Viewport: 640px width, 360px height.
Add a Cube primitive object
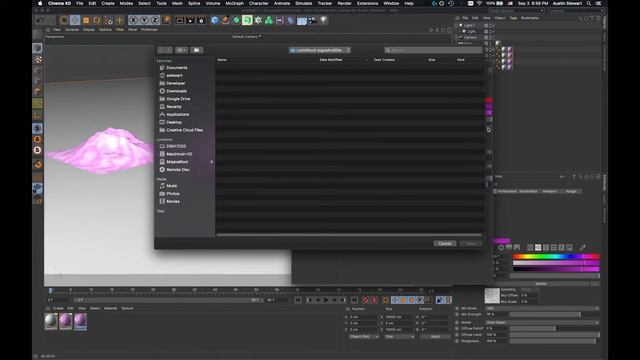click(215, 20)
